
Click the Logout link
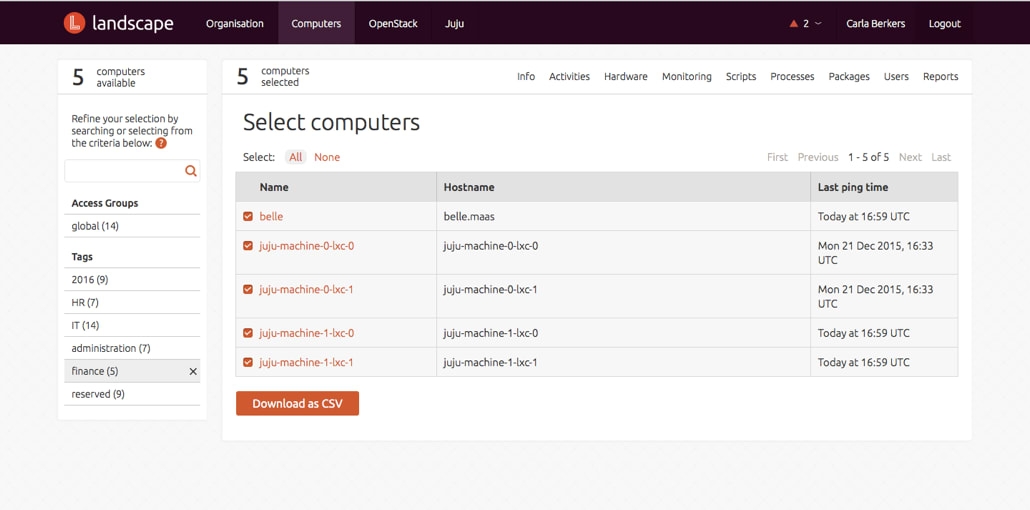945,24
